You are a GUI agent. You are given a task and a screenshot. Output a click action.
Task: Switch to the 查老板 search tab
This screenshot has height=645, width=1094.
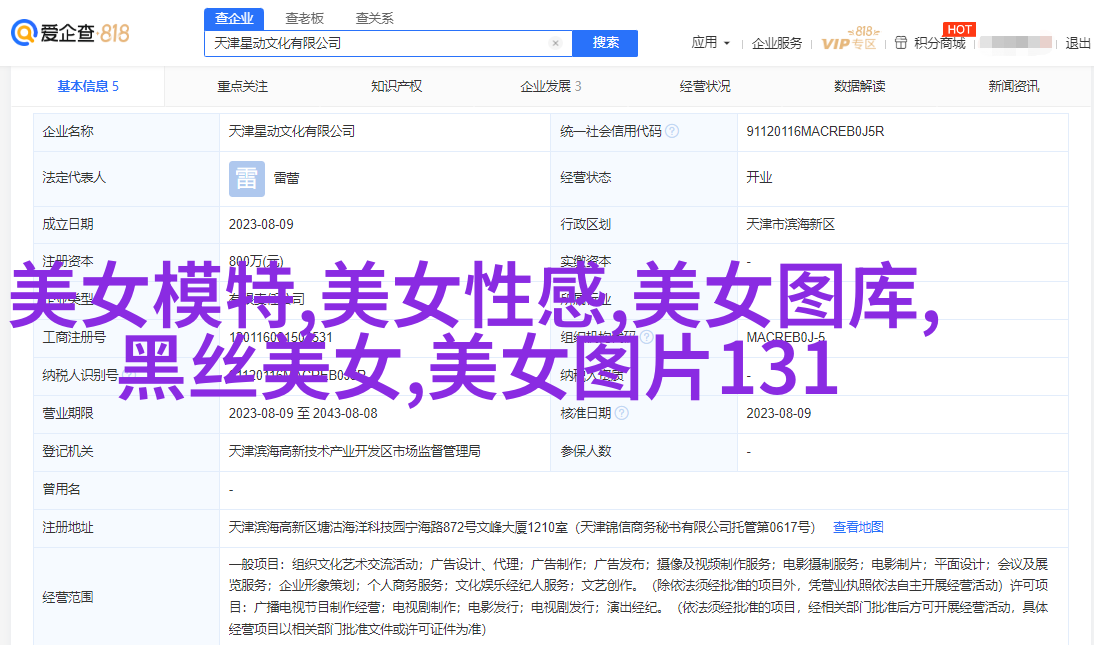point(304,19)
